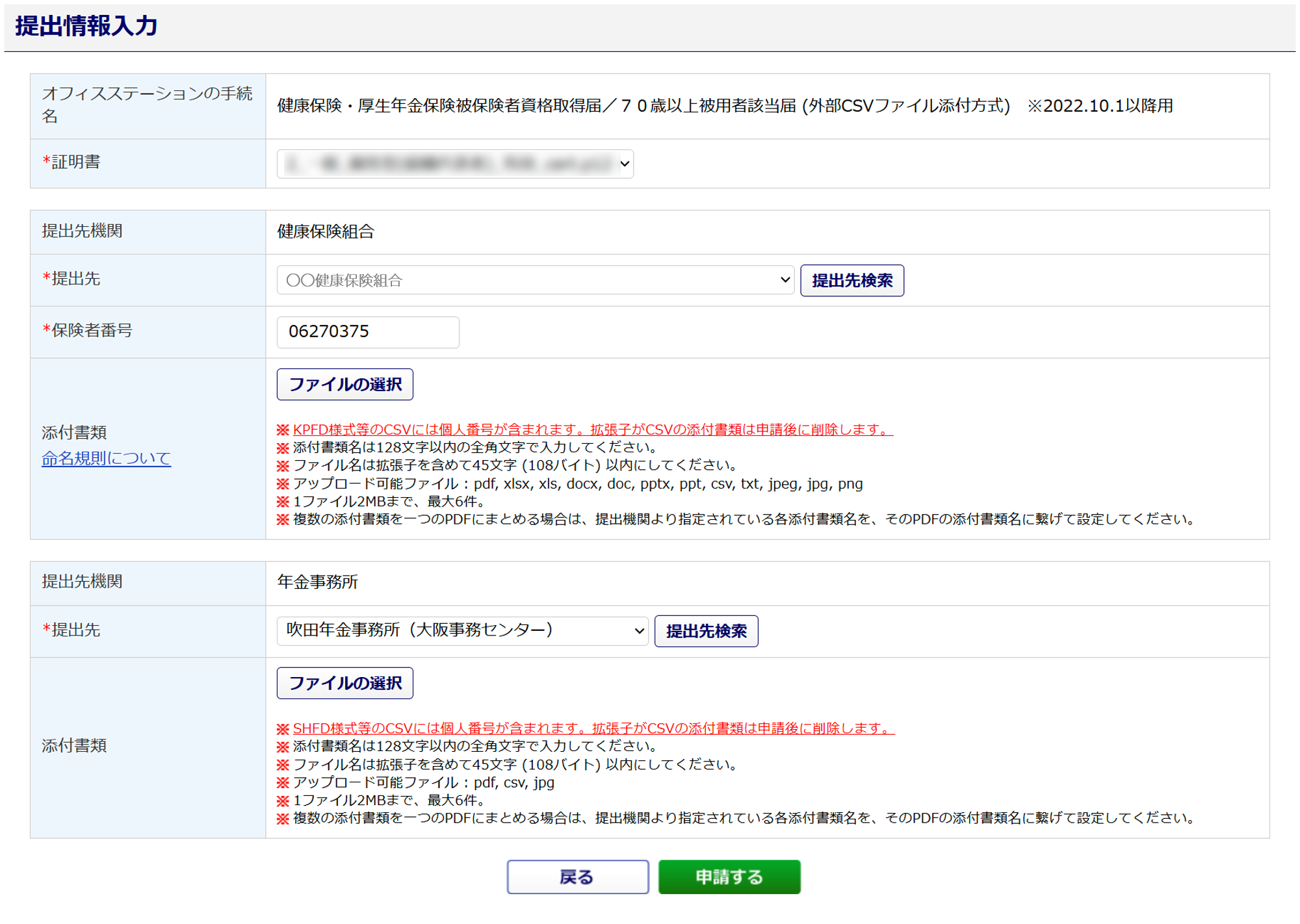Click the red KPFD様式等のCSV warning link
Screen dimensions: 1300x924
coord(592,430)
